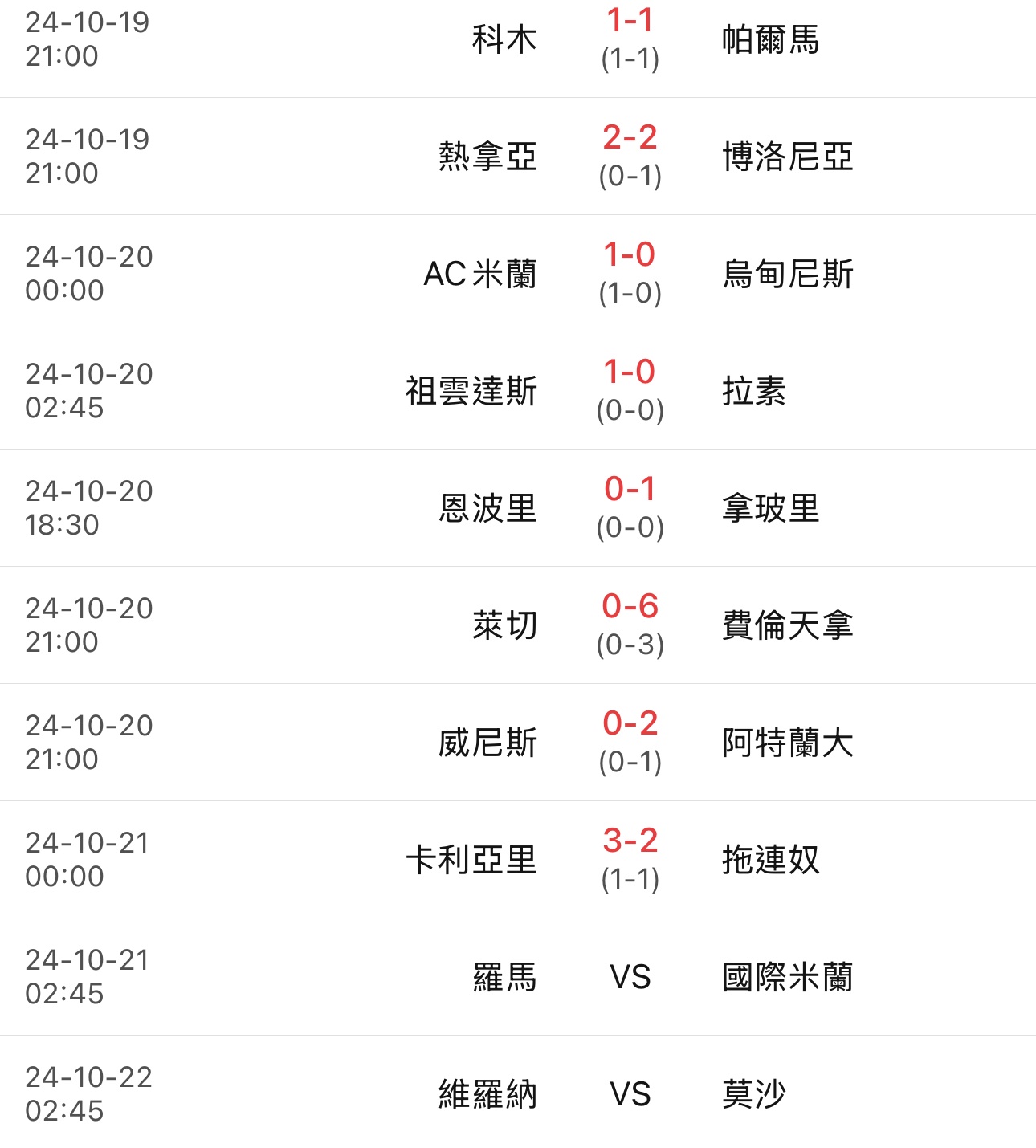Select the 費倫天拿 team name
Screen dimensions: 1036x1148
(x=787, y=625)
